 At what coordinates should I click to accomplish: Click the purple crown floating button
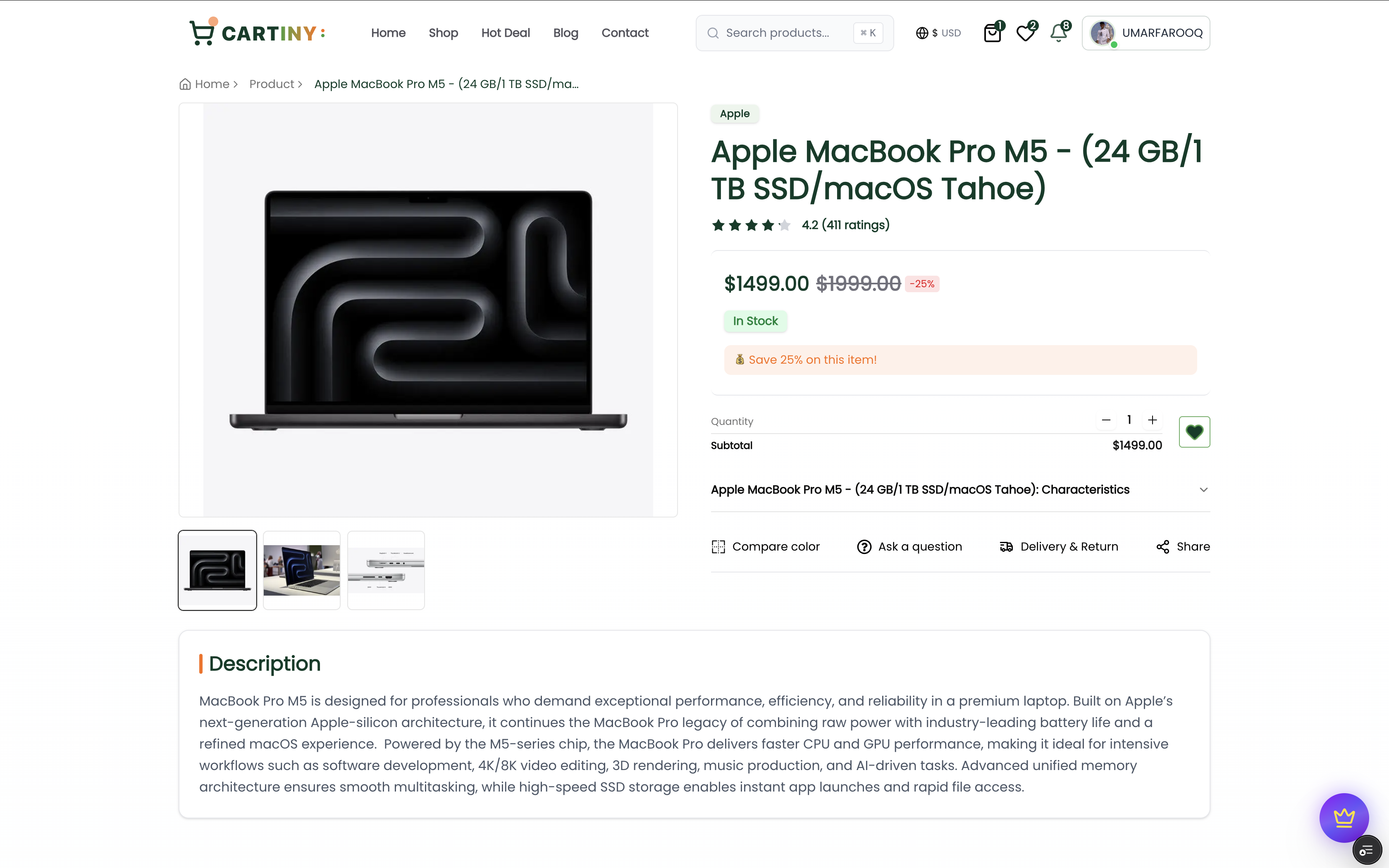[x=1343, y=817]
